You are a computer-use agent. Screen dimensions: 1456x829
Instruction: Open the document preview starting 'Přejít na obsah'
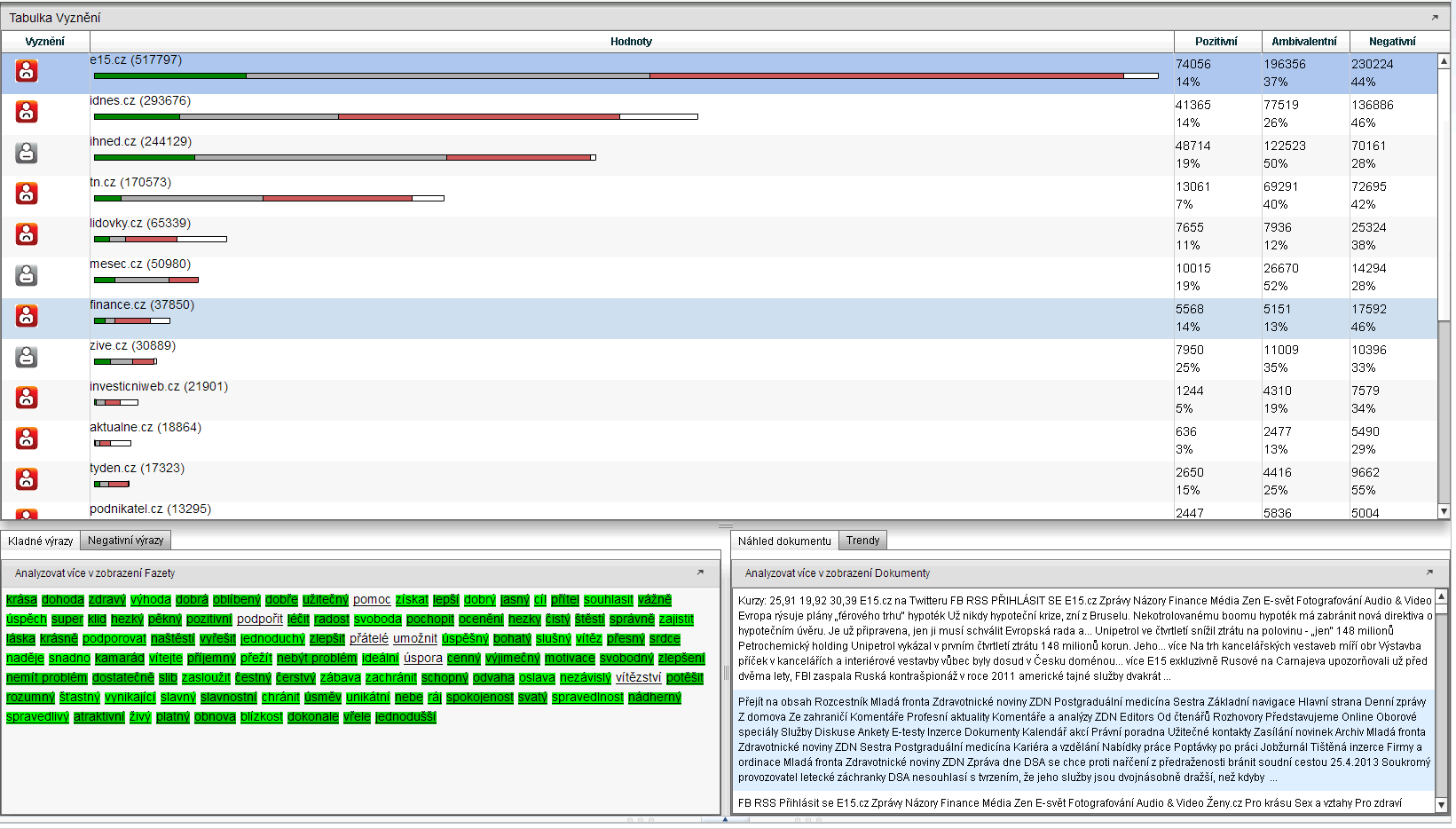coord(1083,739)
